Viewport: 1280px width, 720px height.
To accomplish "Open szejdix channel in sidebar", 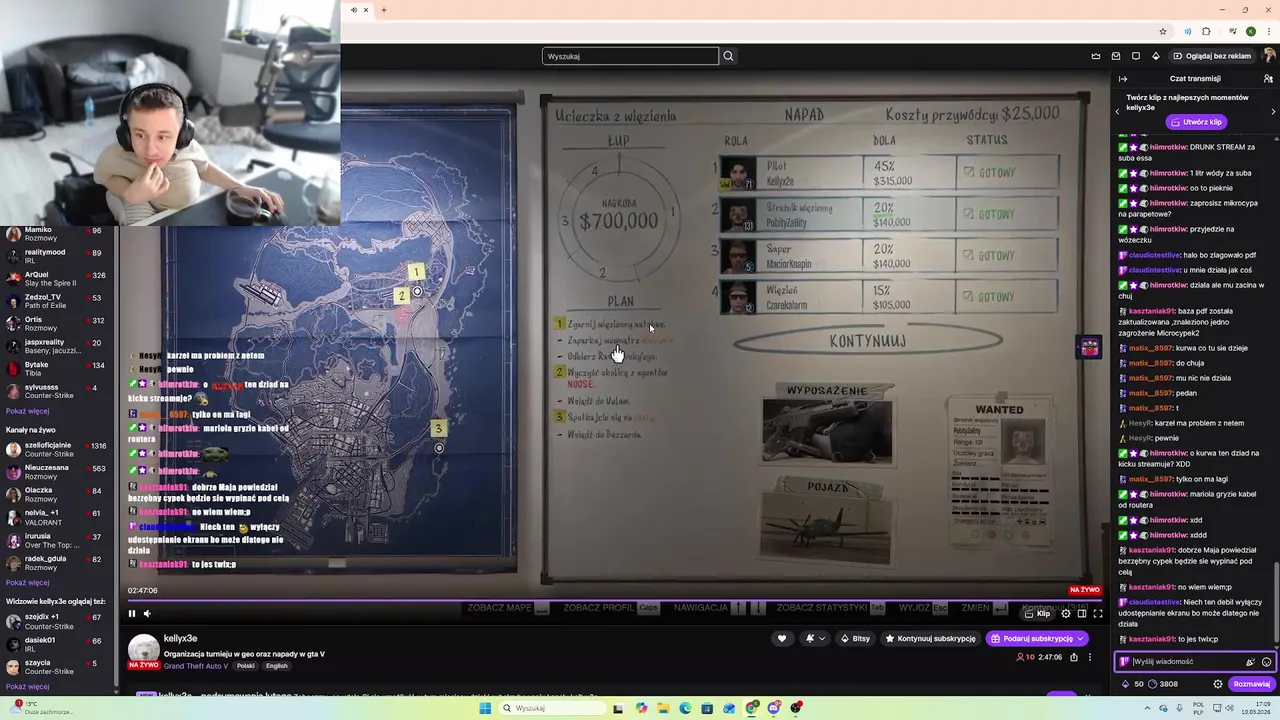I will click(59, 622).
